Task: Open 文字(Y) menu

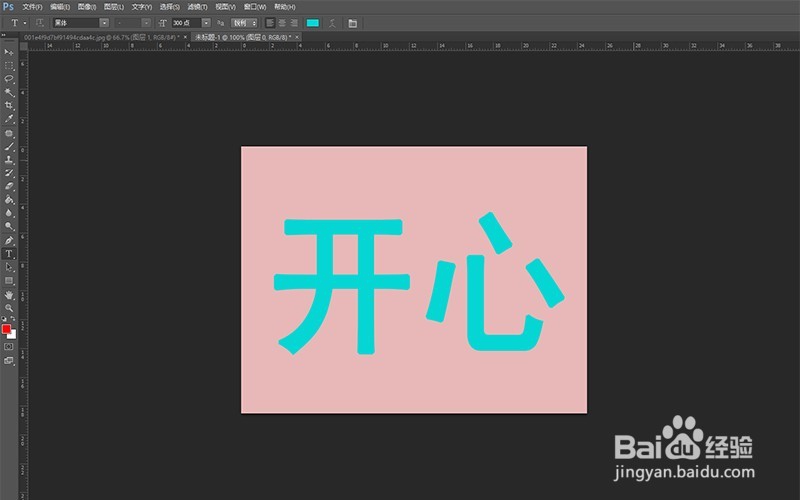Action: click(142, 7)
